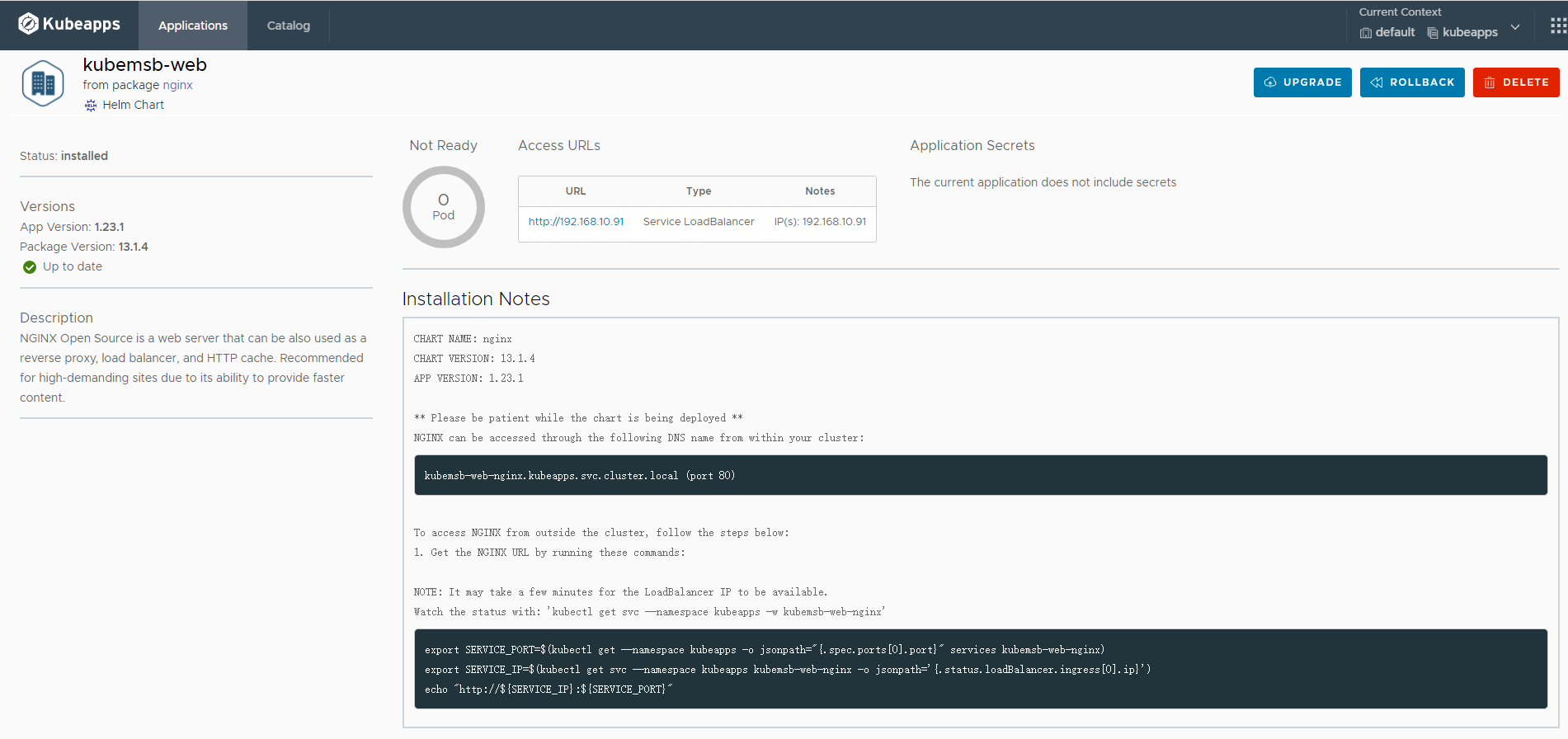Click the export SERVICE_PORT command line
The width and height of the screenshot is (1568, 739).
point(765,650)
